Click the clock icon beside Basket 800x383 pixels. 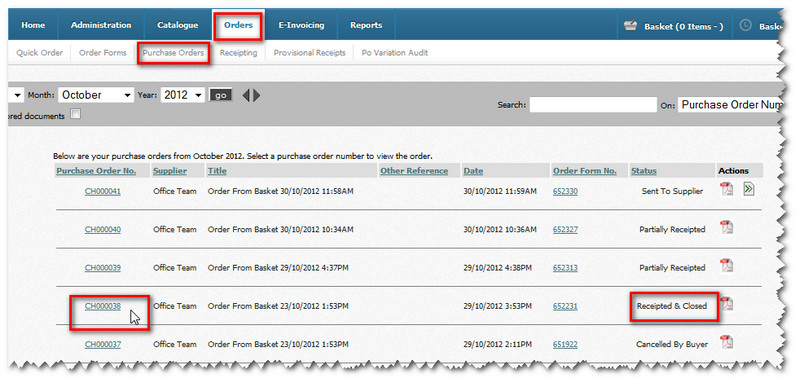[x=745, y=25]
